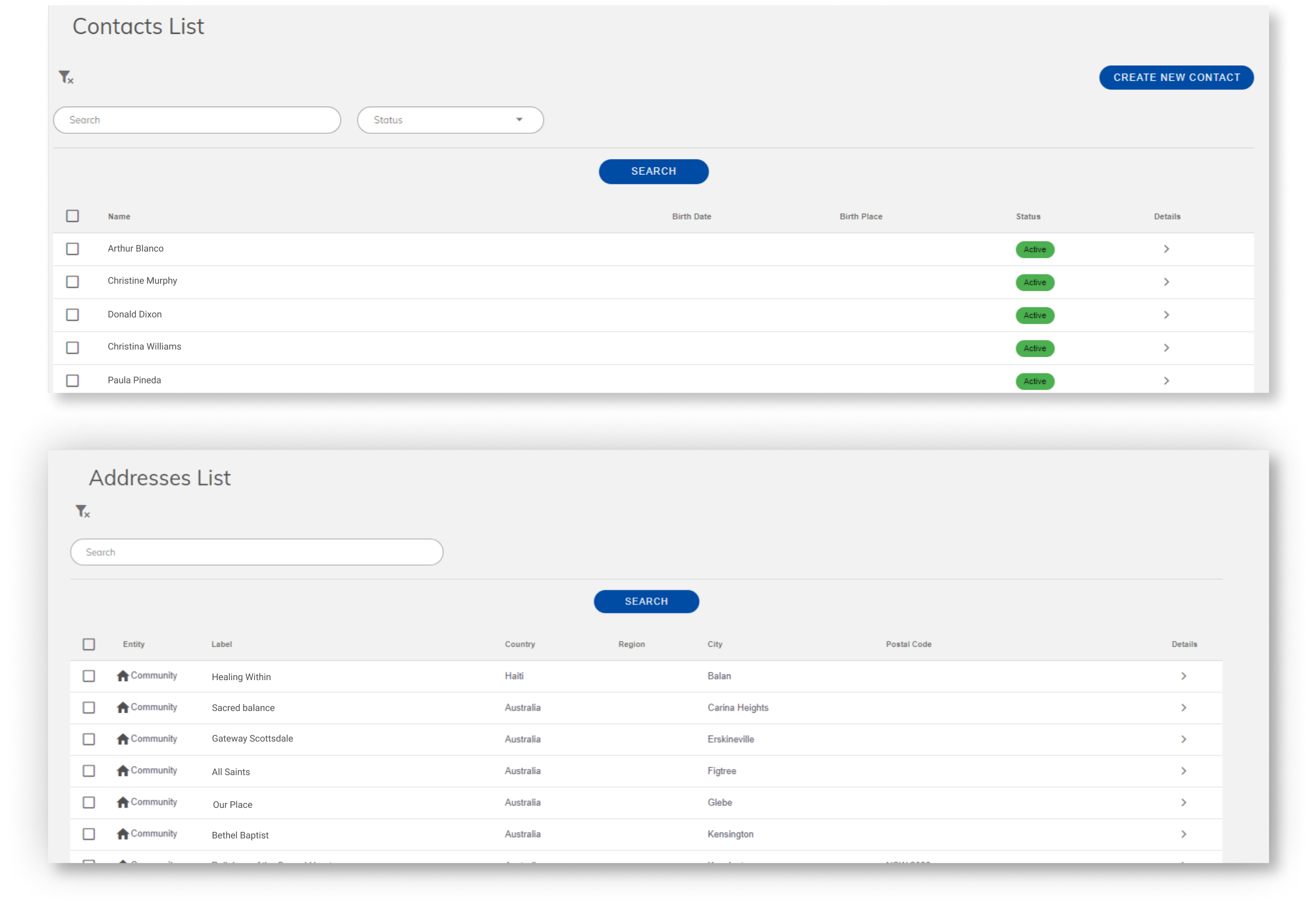This screenshot has width=1316, height=911.
Task: Check the select-all checkbox in Contacts List
Action: click(x=73, y=216)
